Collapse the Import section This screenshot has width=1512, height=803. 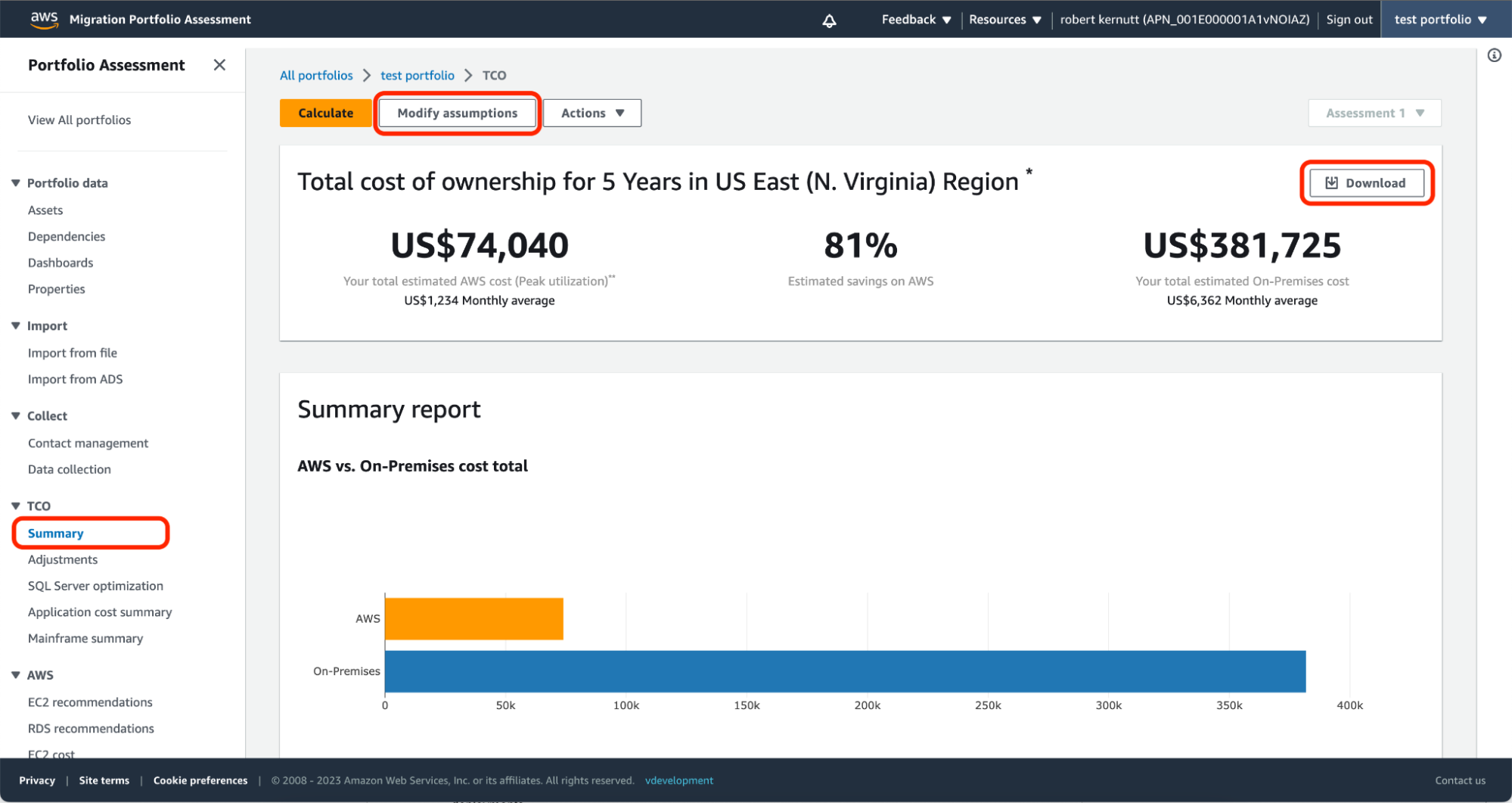point(16,326)
